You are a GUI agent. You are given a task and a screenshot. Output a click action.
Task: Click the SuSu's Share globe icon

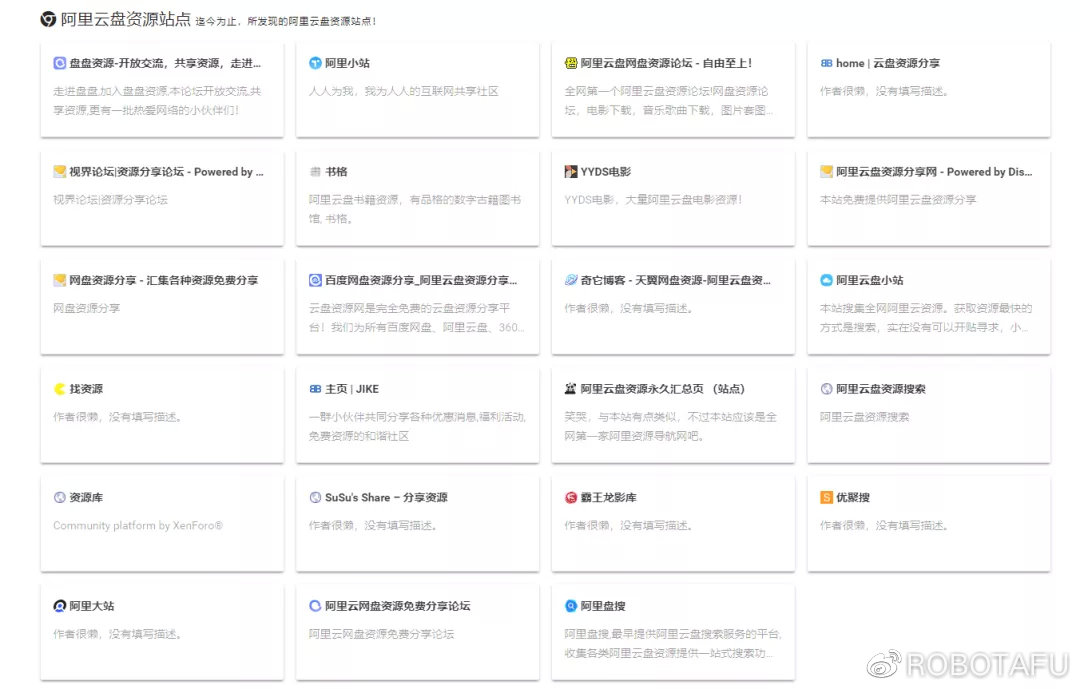pos(315,497)
